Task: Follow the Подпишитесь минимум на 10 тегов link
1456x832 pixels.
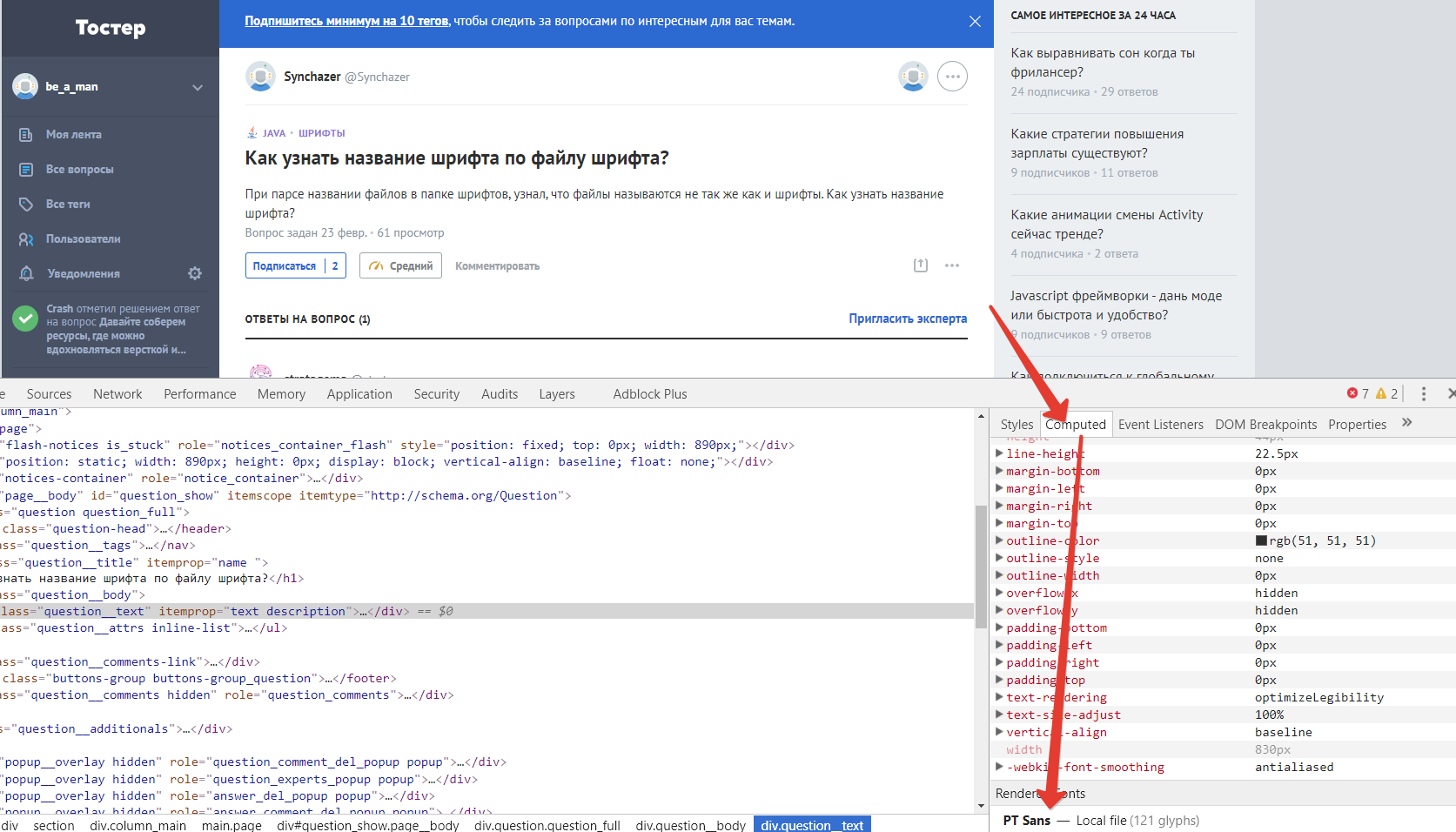Action: pyautogui.click(x=346, y=21)
